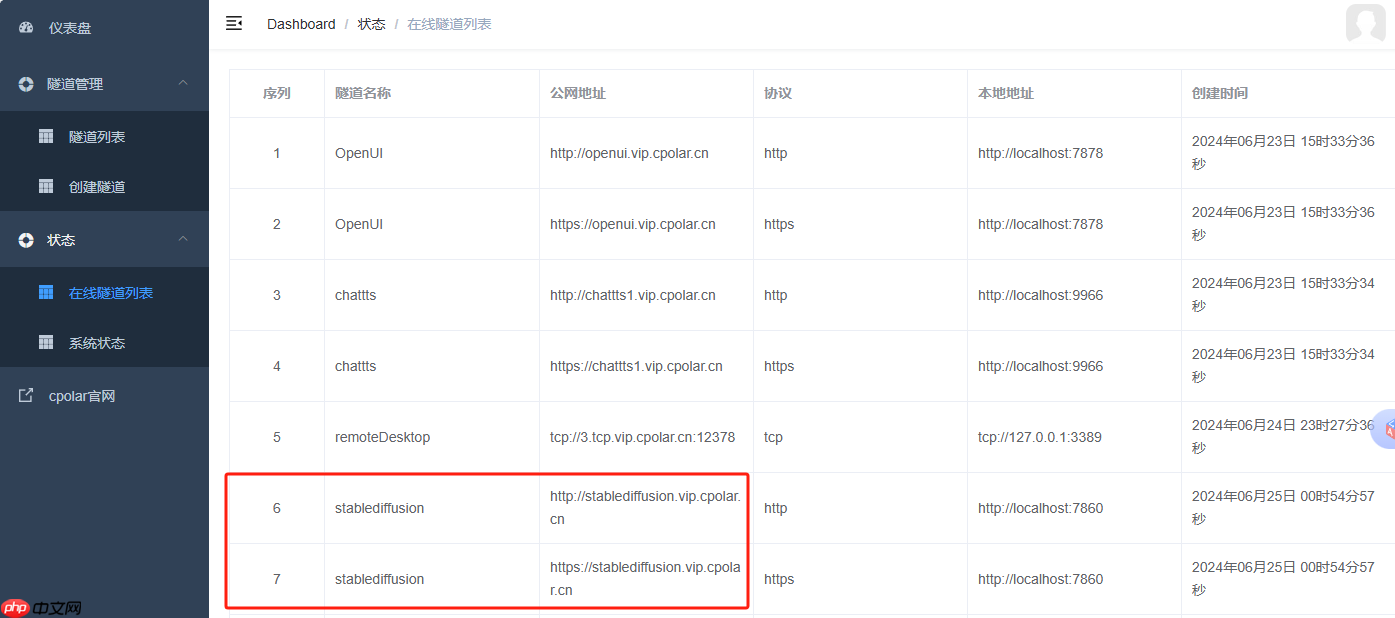Go to the Dashboard breadcrumb
The height and width of the screenshot is (618, 1395).
[301, 24]
